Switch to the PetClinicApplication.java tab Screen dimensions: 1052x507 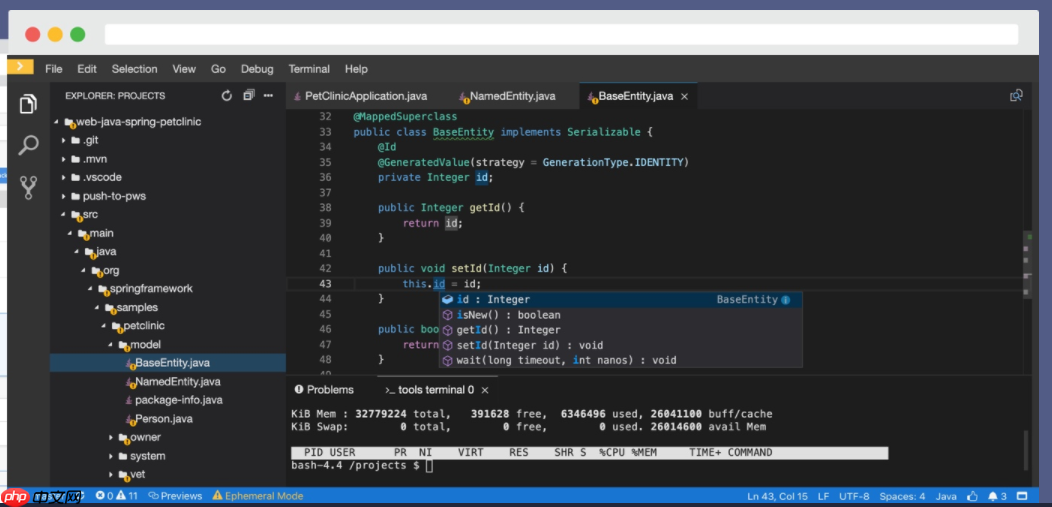[365, 97]
